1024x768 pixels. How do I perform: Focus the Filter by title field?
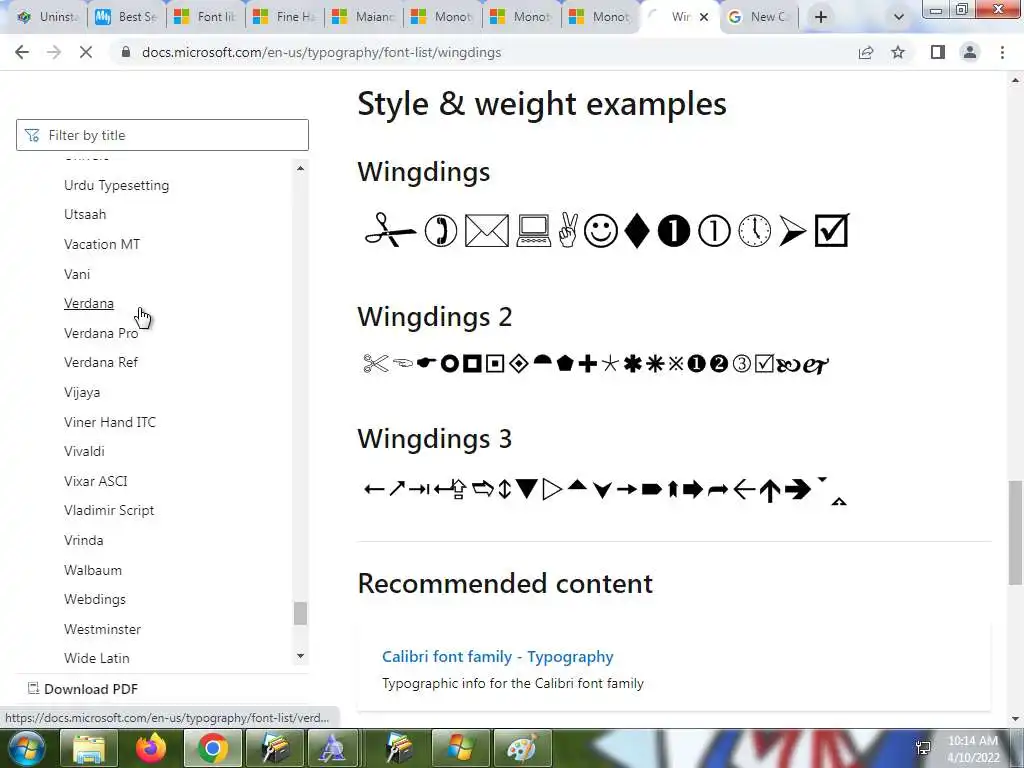tap(162, 135)
